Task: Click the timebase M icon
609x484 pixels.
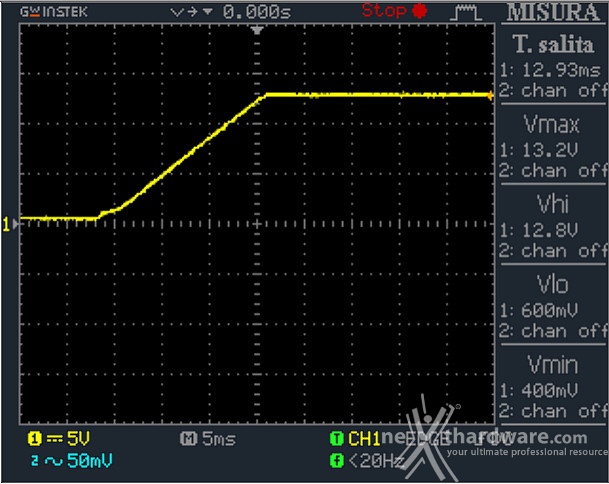Action: tap(188, 439)
